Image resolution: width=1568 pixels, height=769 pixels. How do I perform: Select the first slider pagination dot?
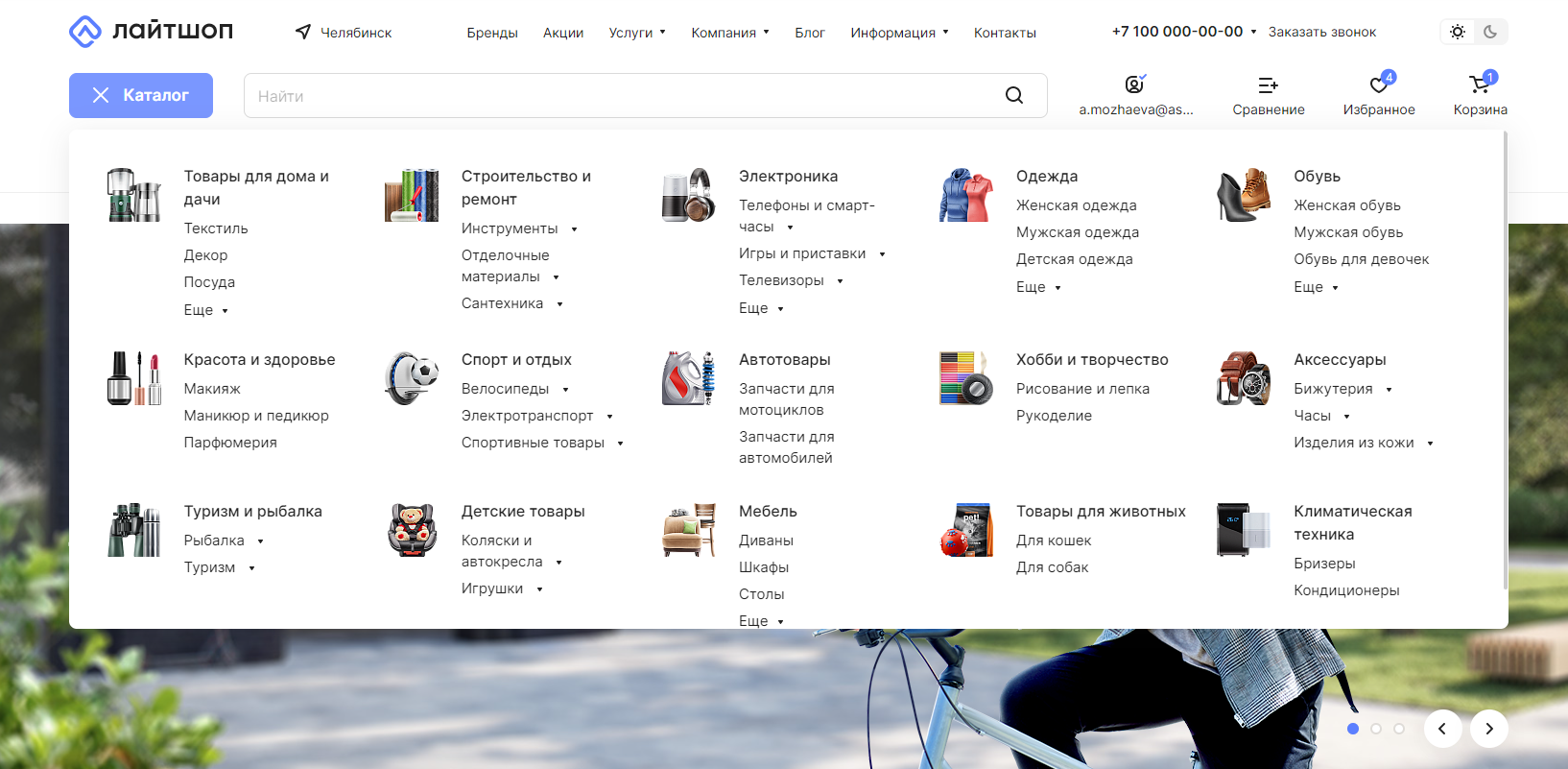pos(1353,729)
